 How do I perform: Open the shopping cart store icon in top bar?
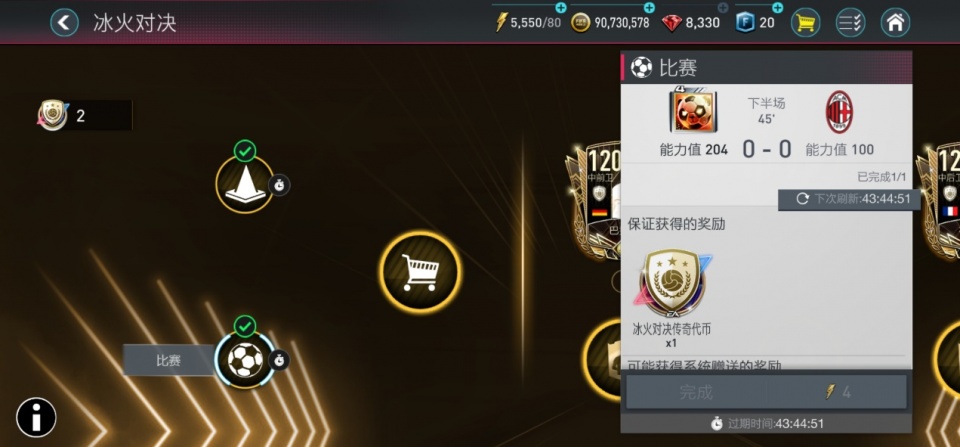click(x=805, y=23)
